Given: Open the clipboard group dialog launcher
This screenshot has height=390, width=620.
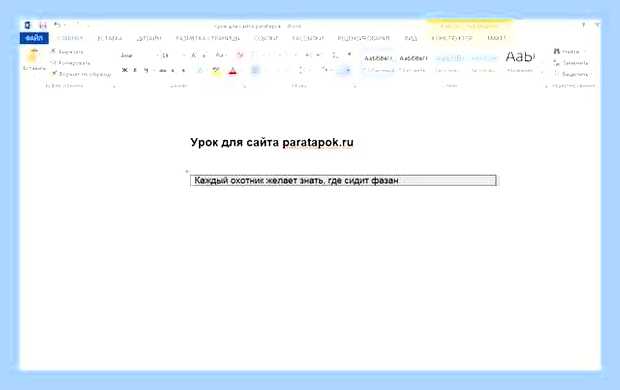Looking at the screenshot, I should [114, 86].
